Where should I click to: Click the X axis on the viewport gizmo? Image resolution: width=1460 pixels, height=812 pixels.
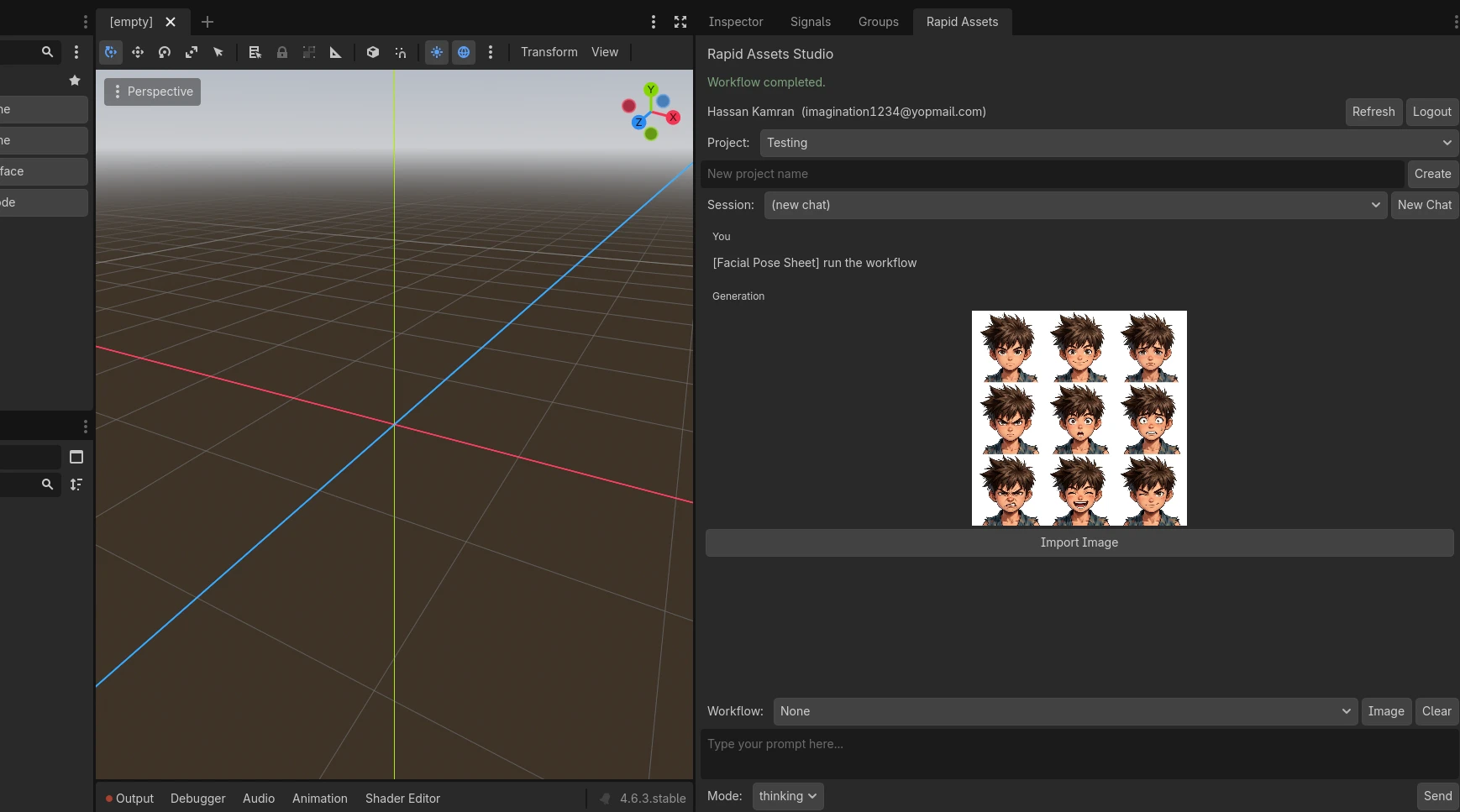673,117
